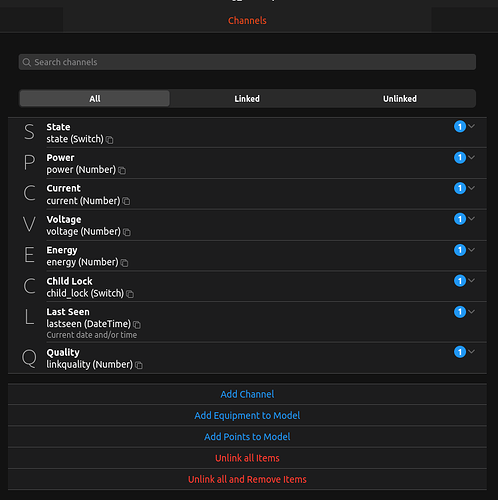
Task: Choose Add Equipment to Model
Action: pos(247,416)
